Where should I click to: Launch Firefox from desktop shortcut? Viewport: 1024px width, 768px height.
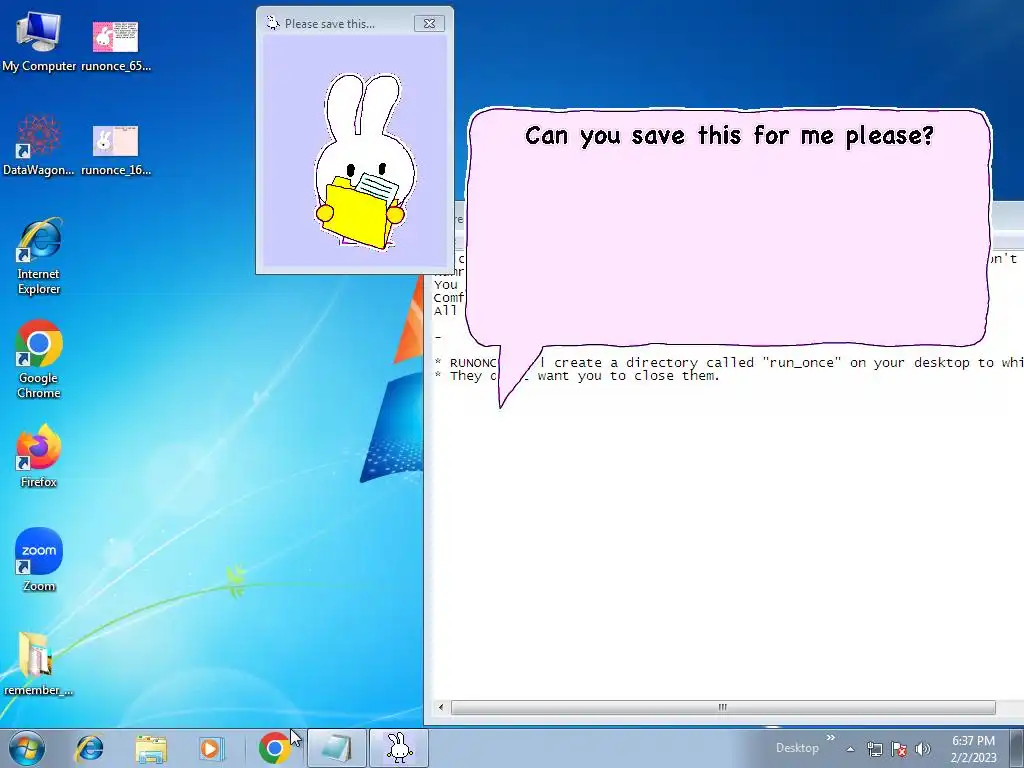[39, 456]
